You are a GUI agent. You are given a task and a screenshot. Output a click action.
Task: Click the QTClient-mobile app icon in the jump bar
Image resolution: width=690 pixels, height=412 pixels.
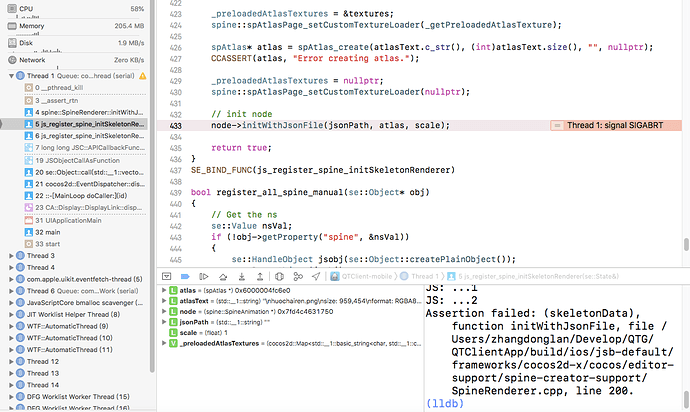(335, 276)
